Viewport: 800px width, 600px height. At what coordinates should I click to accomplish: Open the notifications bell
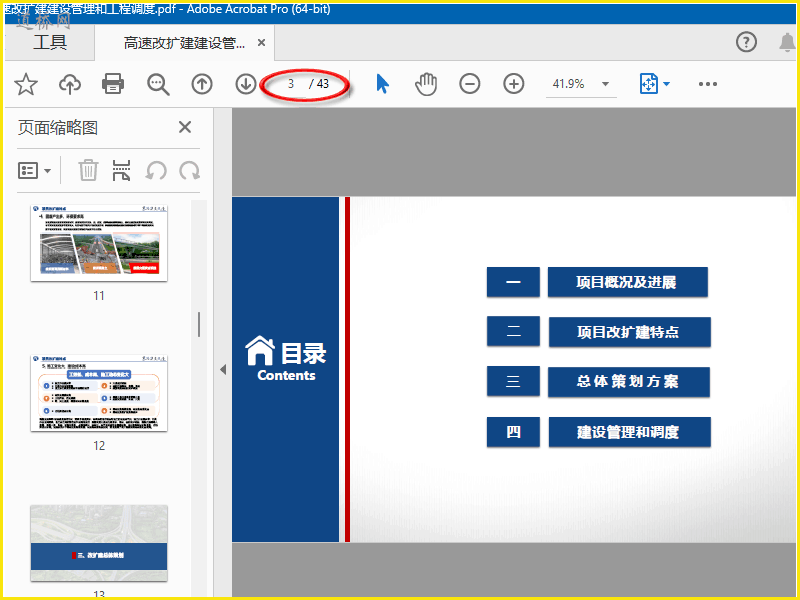787,42
